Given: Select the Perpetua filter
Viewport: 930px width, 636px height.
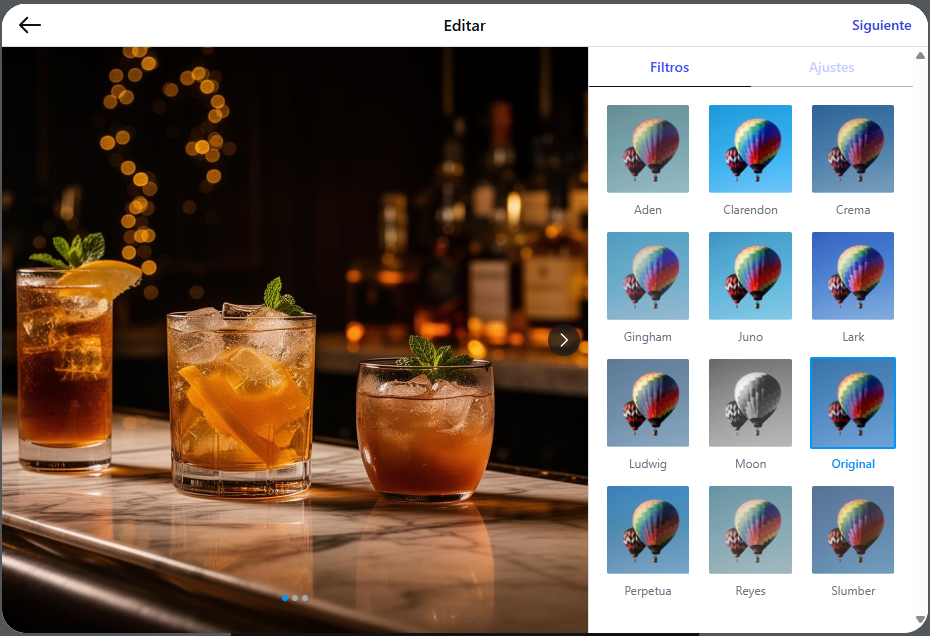Looking at the screenshot, I should point(647,529).
